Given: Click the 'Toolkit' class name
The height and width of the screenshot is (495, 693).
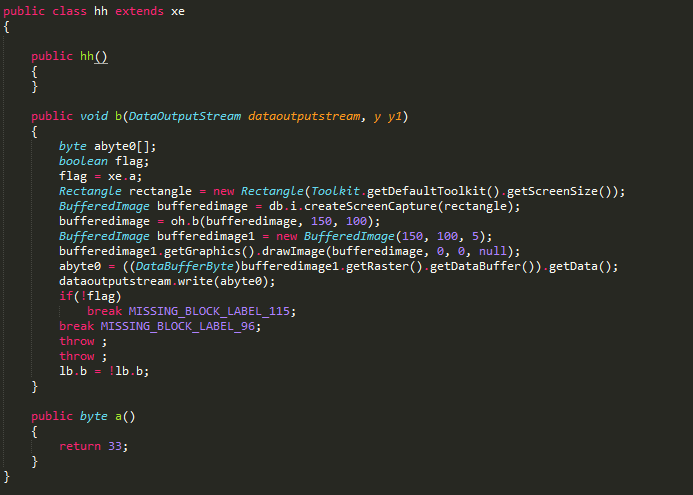Looking at the screenshot, I should [335, 191].
